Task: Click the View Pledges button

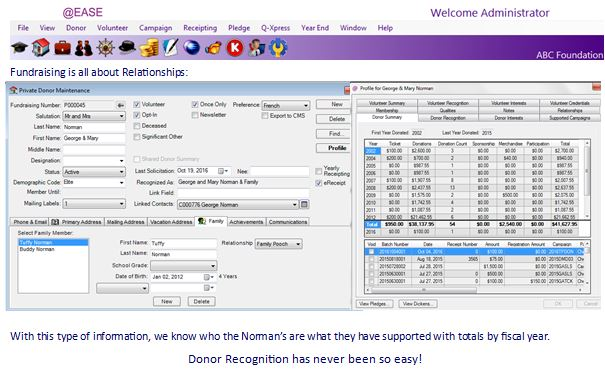Action: [x=373, y=304]
